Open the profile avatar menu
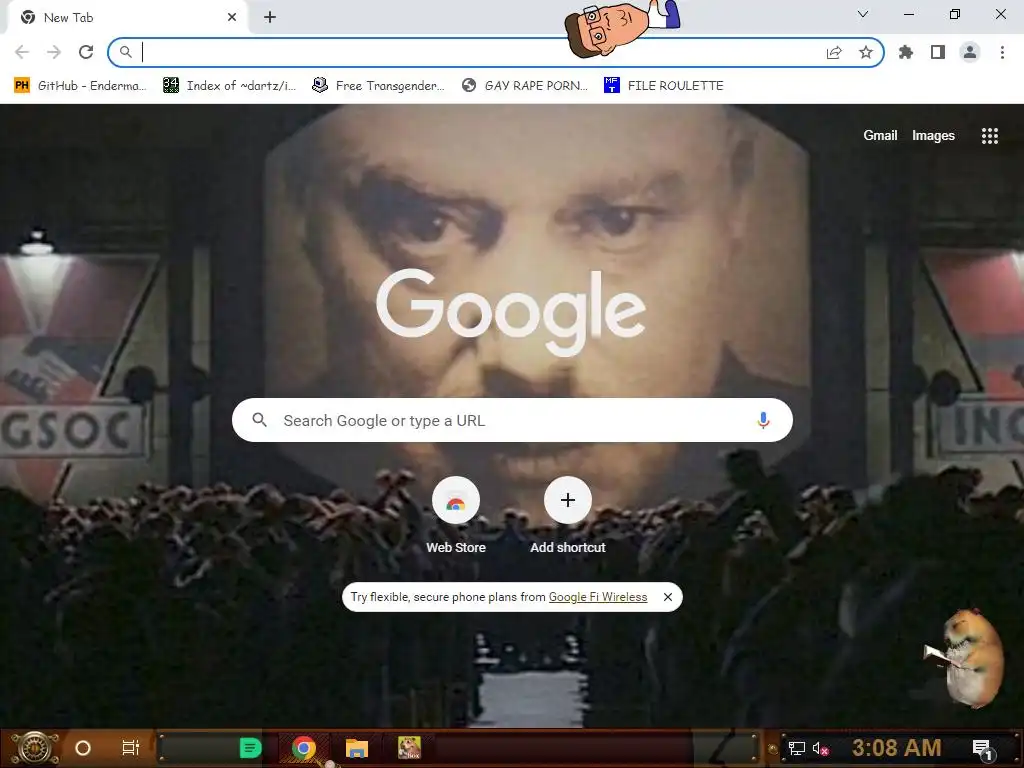The width and height of the screenshot is (1024, 768). coord(970,52)
